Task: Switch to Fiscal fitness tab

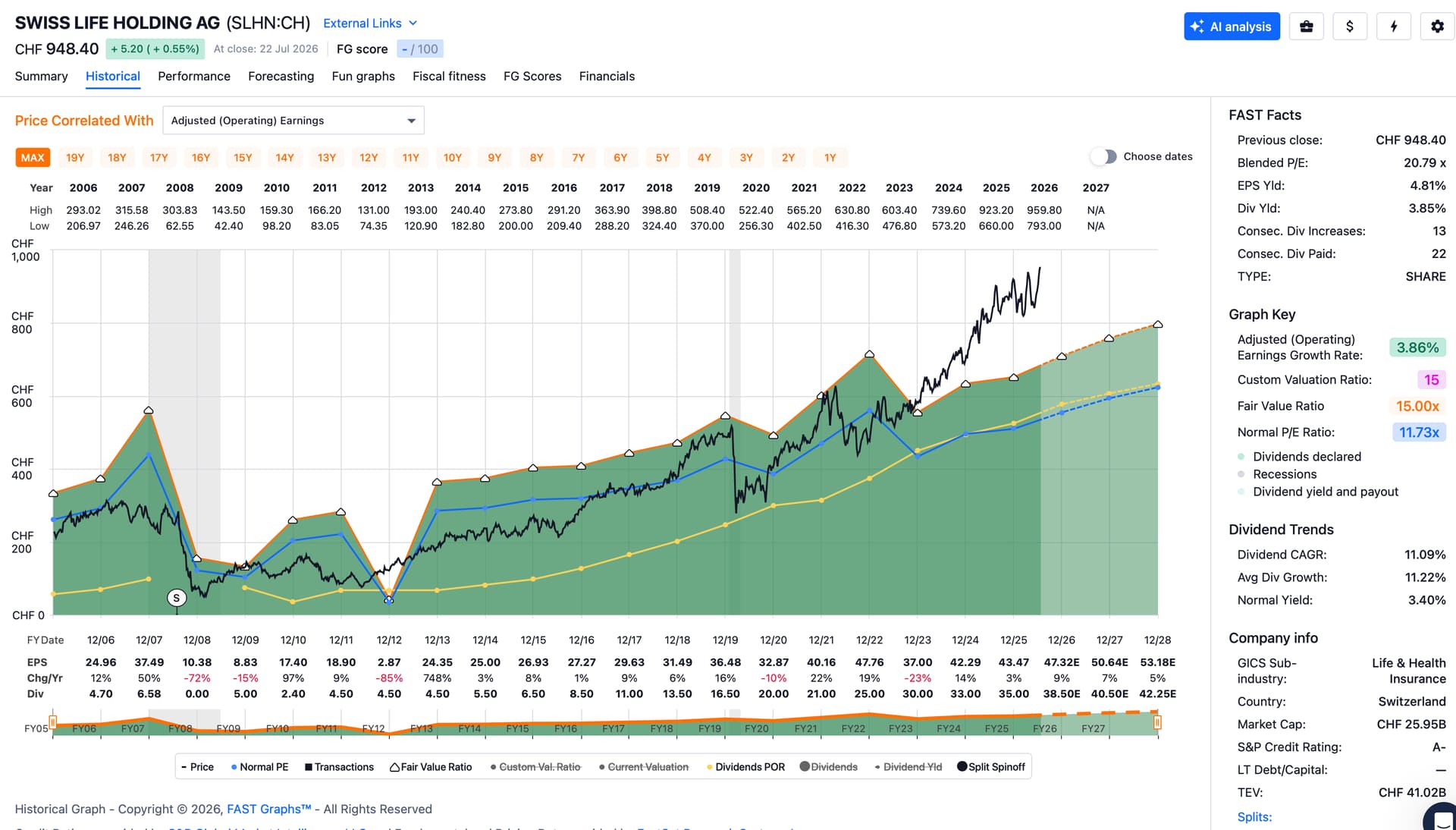Action: pos(449,77)
